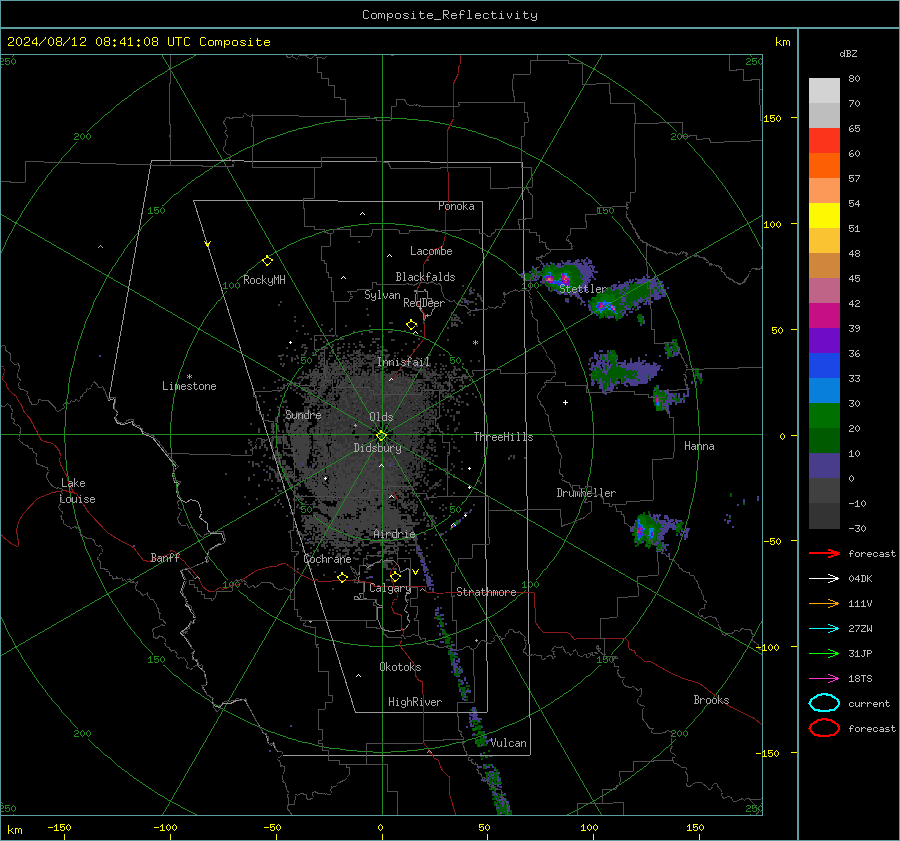Click the white plus marker west of Hanna
Viewport: 900px width, 841px height.
pyautogui.click(x=565, y=402)
